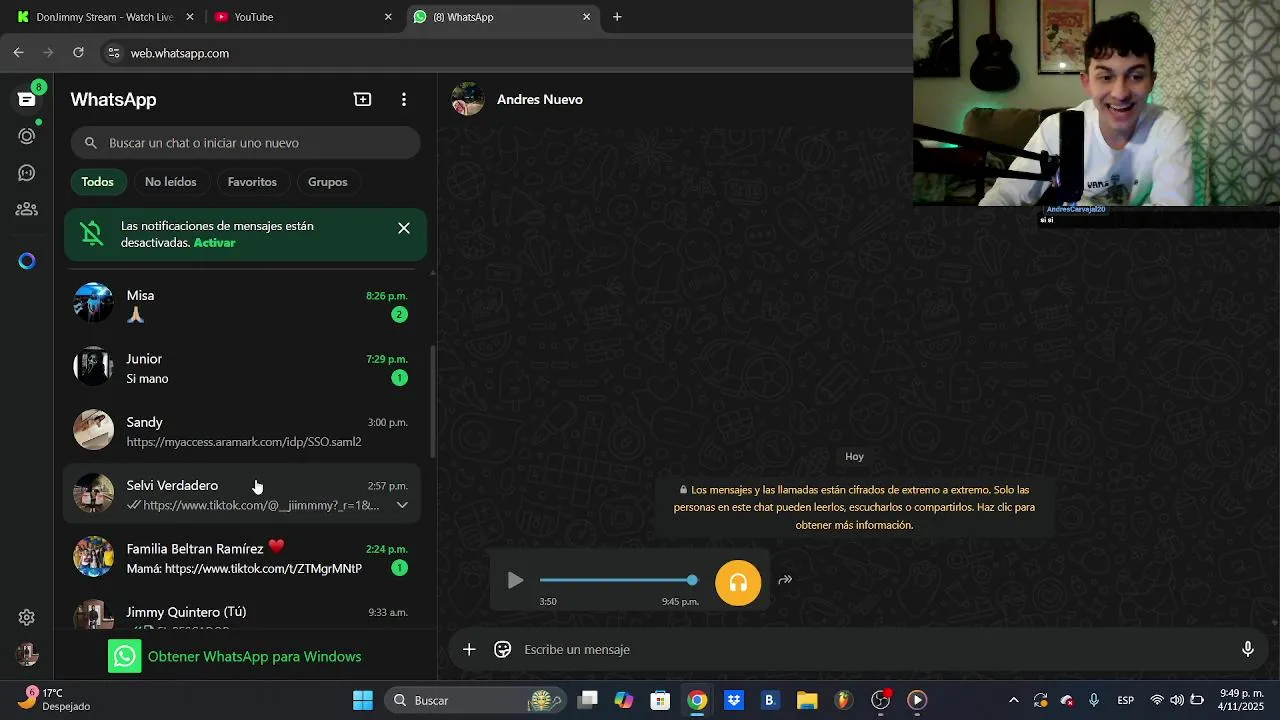Open own profile picture in sidebar
The width and height of the screenshot is (1280, 720).
click(x=27, y=655)
